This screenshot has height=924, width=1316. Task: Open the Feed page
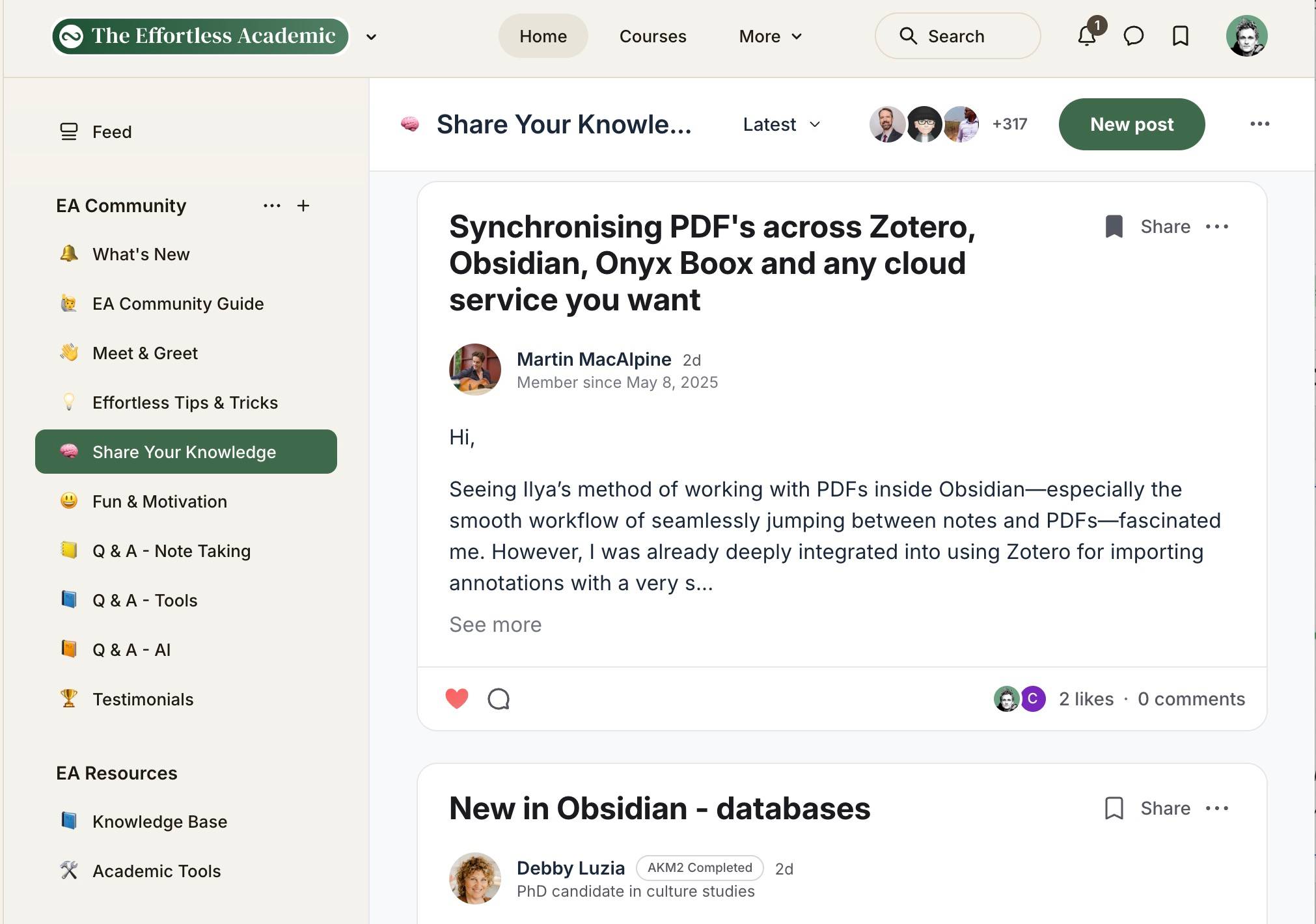(186, 132)
